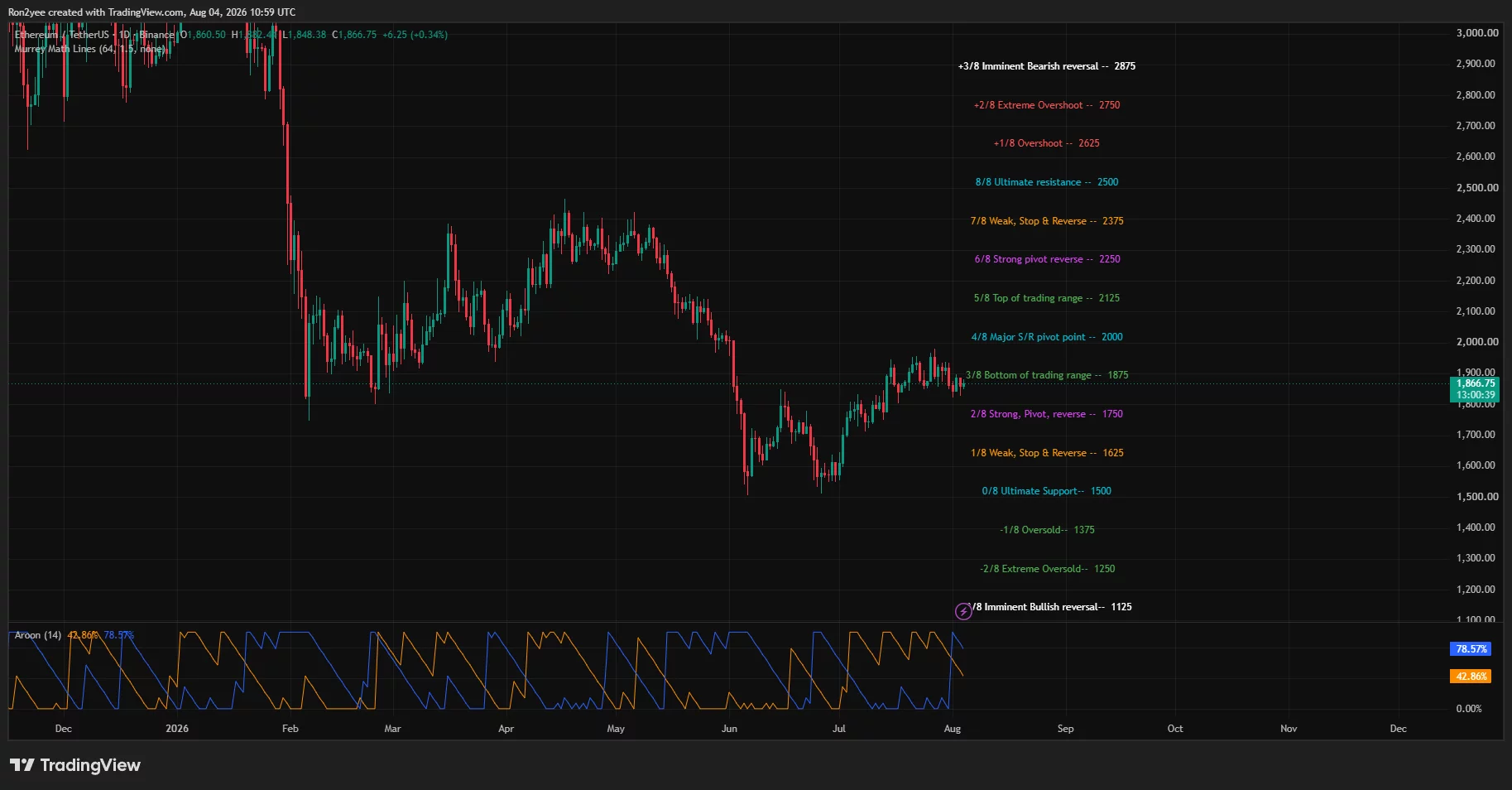
Task: Select the +3/8 Imminent Bearish reversal 2875 line label
Action: point(1046,66)
